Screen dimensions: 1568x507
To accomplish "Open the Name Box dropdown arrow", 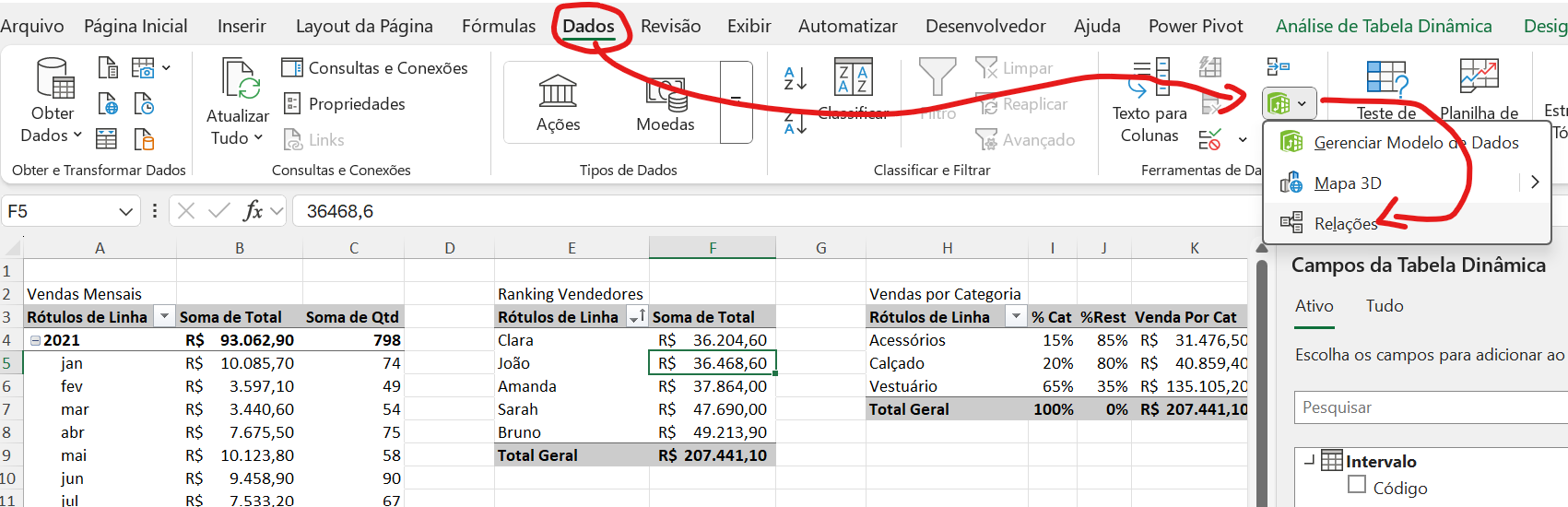I will coord(126,211).
